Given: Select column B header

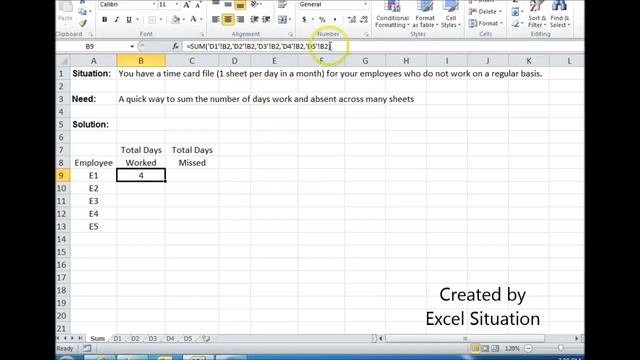Looking at the screenshot, I should click(141, 61).
